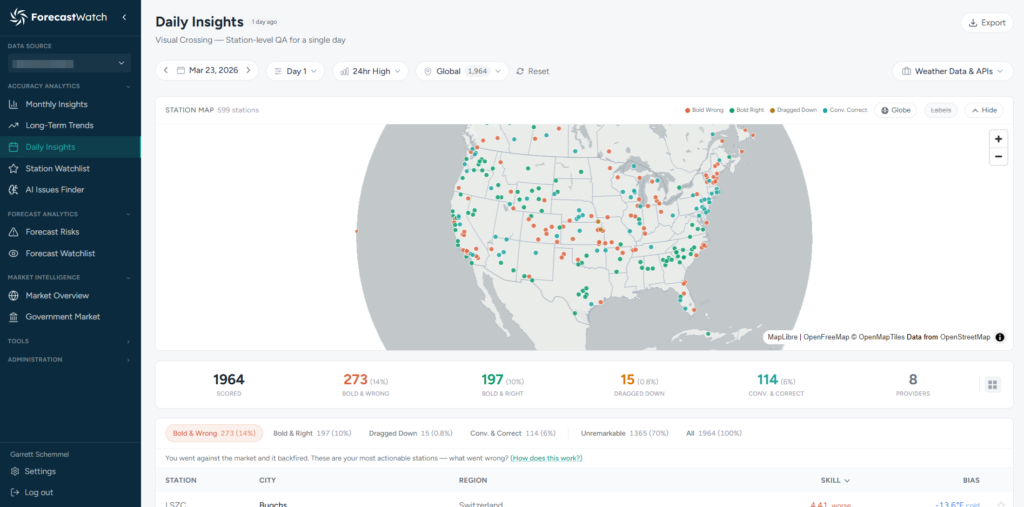
Task: Click the map attribution info icon
Action: pyautogui.click(x=999, y=337)
